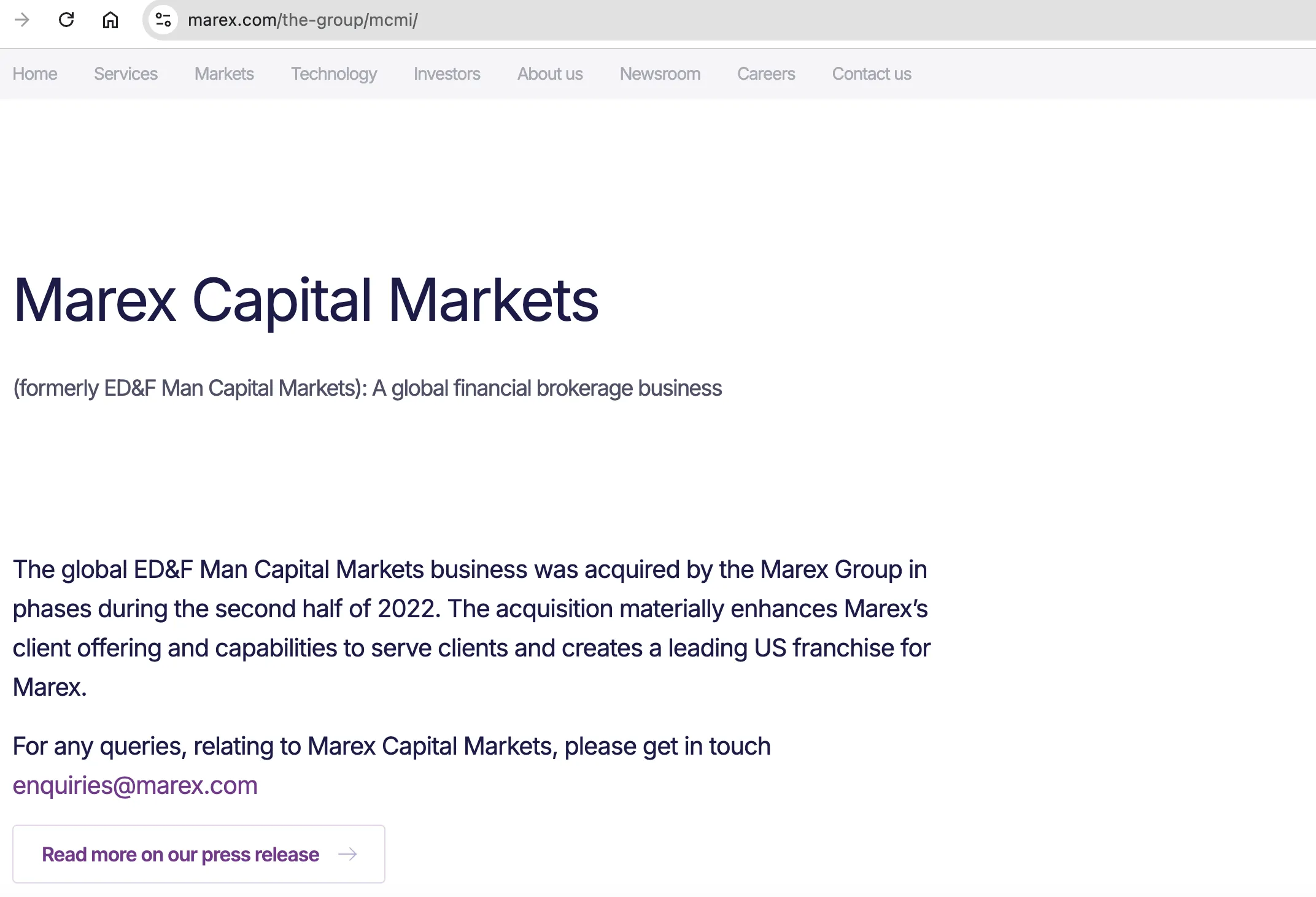
Task: Click the enquiries@marex.com email link
Action: pos(135,785)
